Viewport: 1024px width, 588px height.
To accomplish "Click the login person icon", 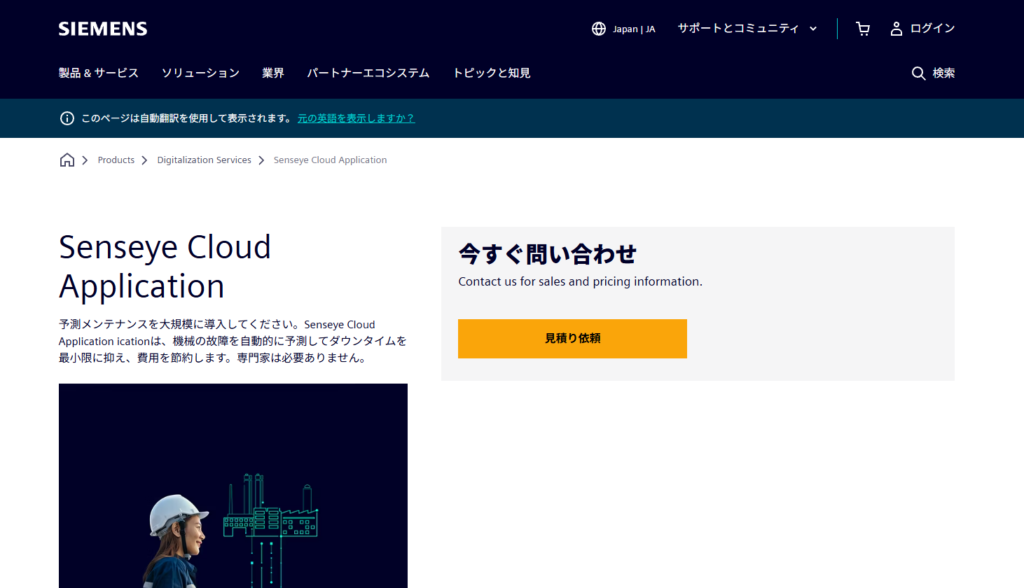I will (x=896, y=29).
